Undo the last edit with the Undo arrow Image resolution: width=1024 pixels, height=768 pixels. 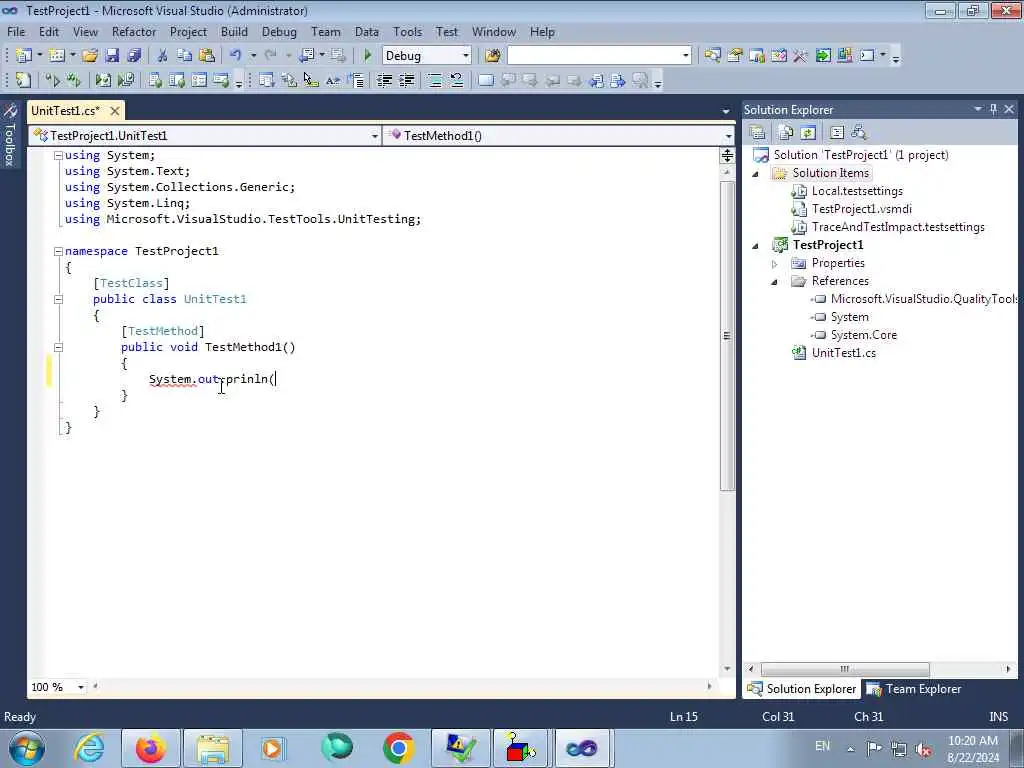(236, 56)
